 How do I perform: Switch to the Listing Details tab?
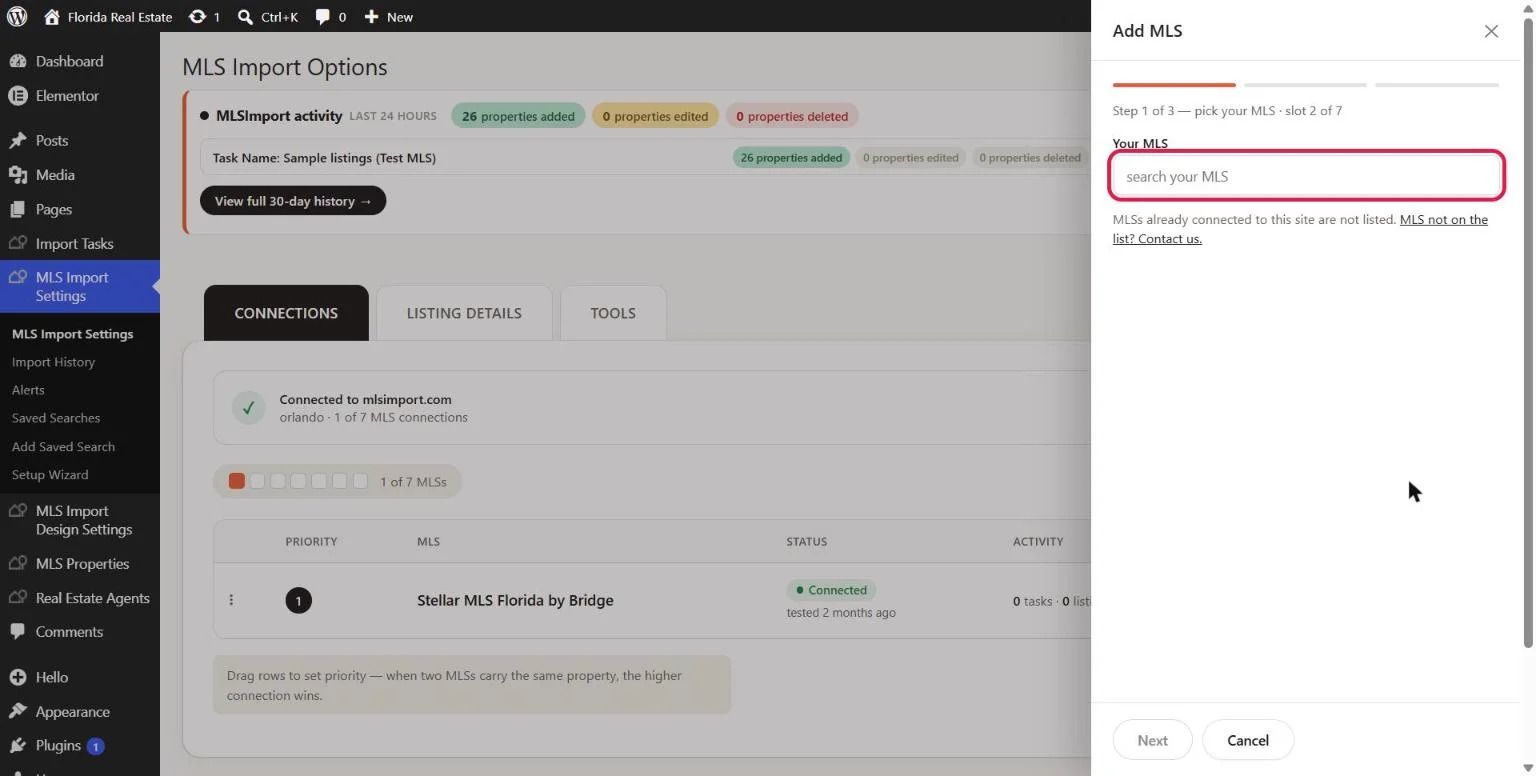[x=464, y=313]
